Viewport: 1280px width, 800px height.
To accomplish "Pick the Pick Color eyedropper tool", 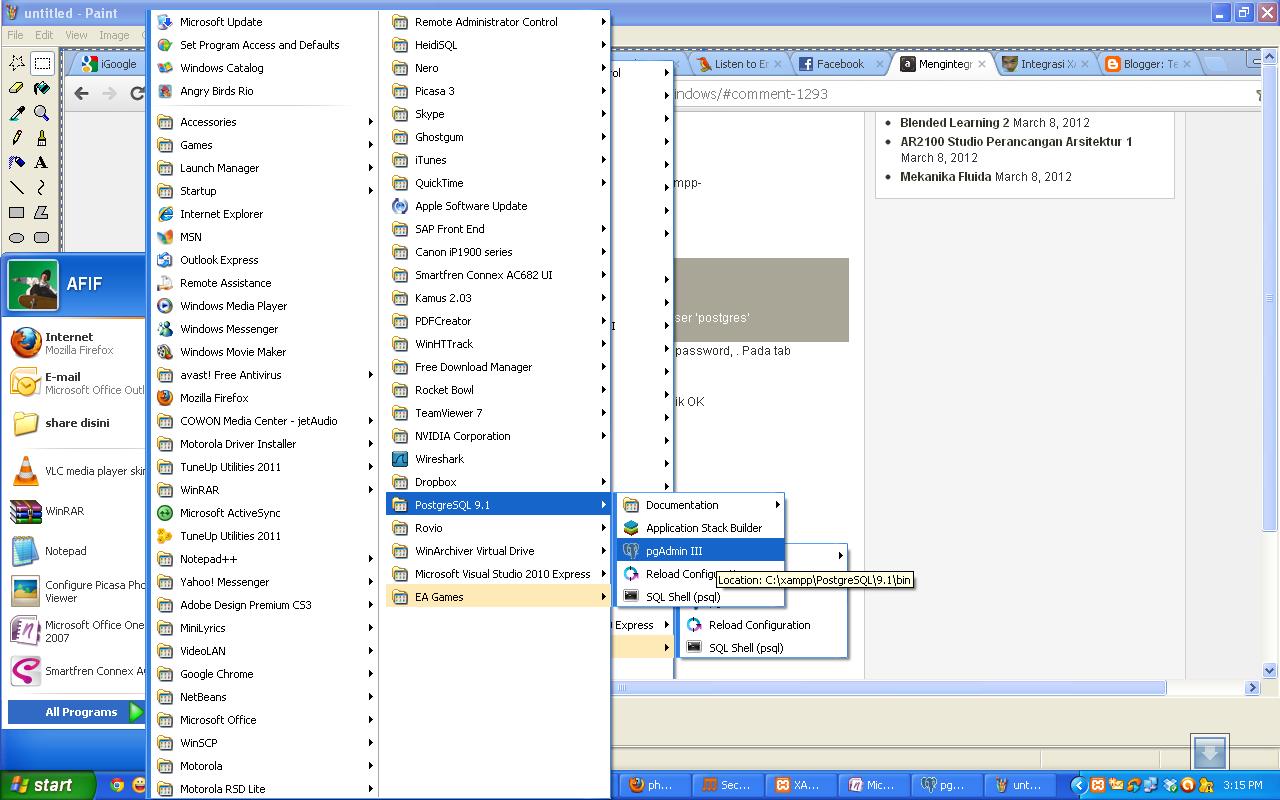I will pyautogui.click(x=17, y=113).
